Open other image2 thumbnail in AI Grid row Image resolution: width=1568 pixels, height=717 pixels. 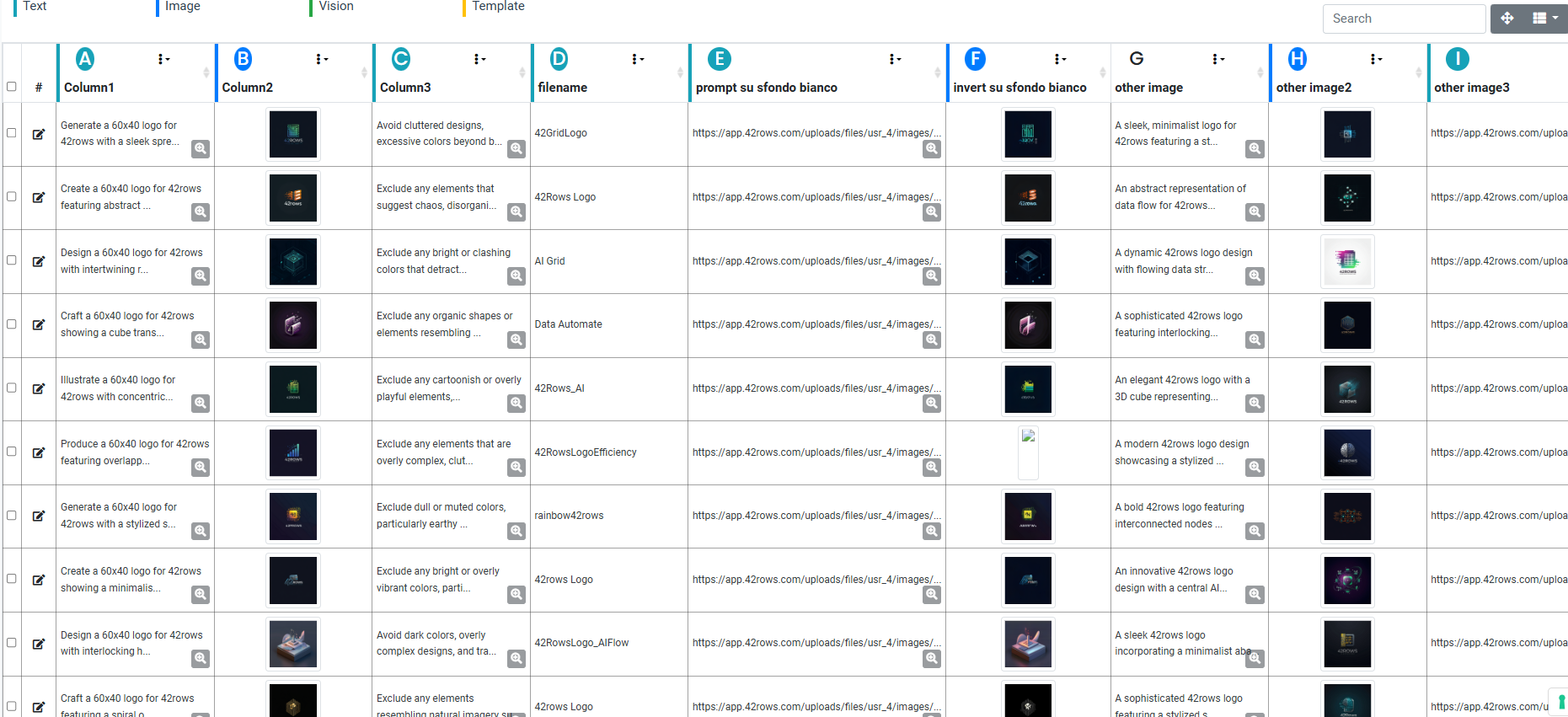pyautogui.click(x=1348, y=261)
